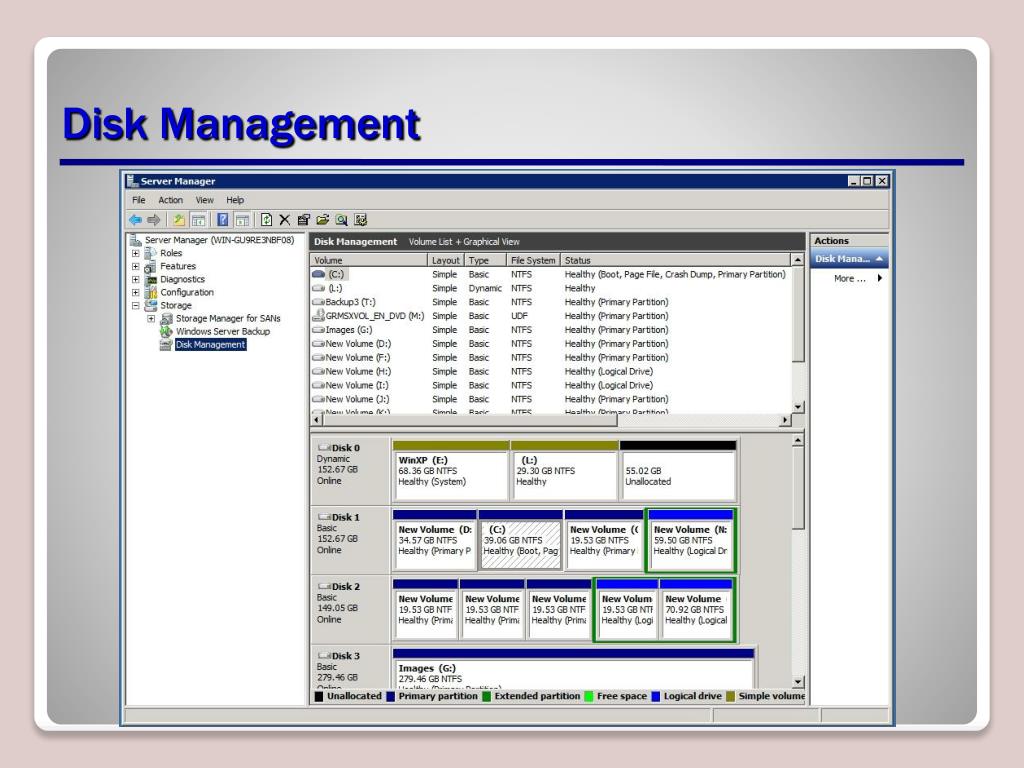Open the More actions submenu arrow

pos(880,278)
